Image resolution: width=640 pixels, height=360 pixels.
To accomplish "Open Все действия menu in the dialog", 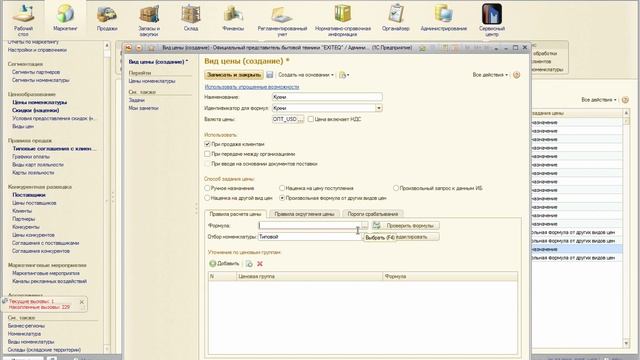I will click(x=490, y=75).
